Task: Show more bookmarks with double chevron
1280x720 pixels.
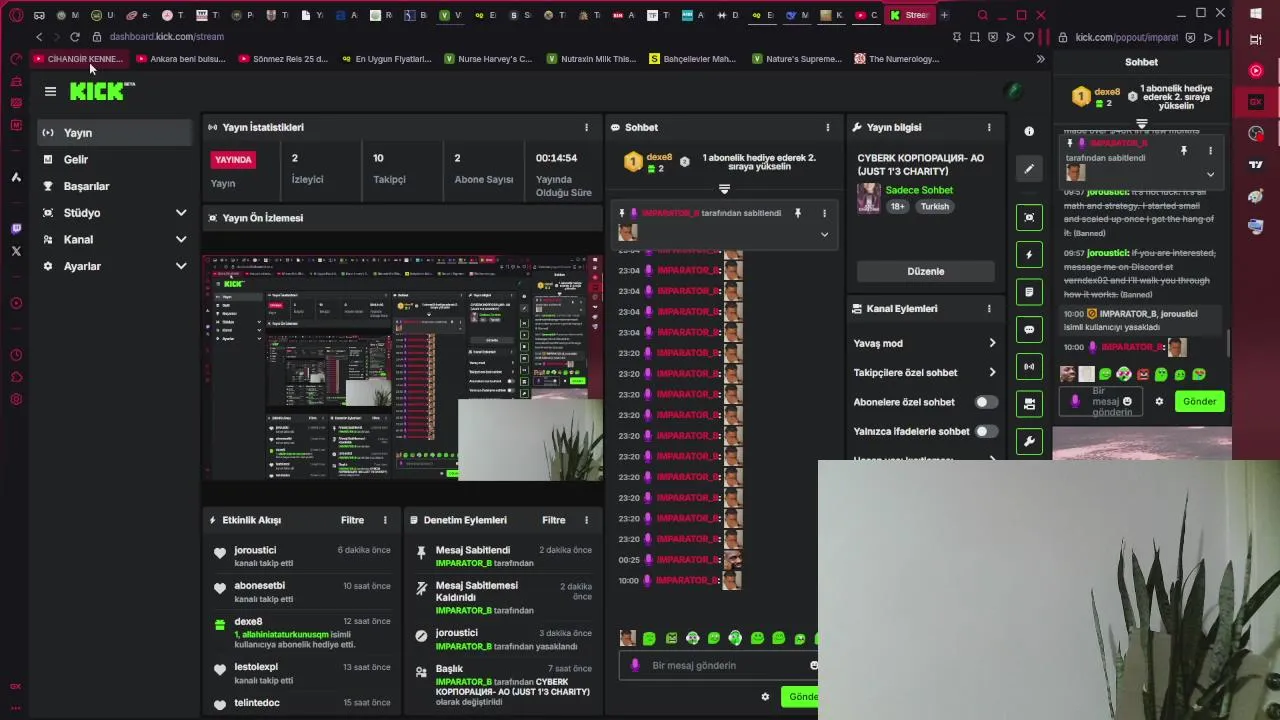Action: [1040, 59]
